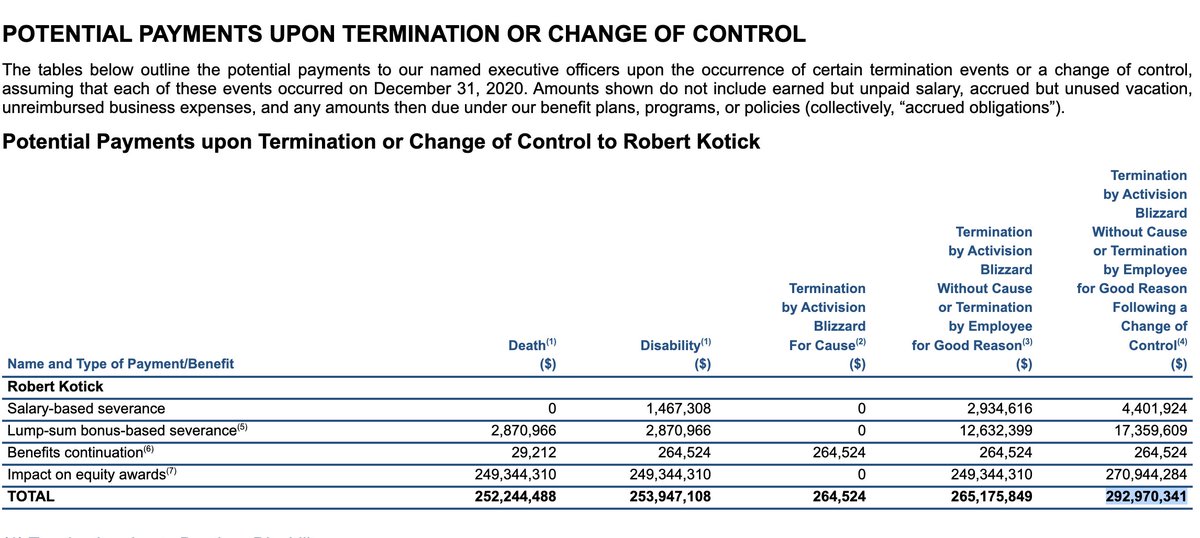
Task: Select the TOTAL row label
Action: [x=31, y=496]
